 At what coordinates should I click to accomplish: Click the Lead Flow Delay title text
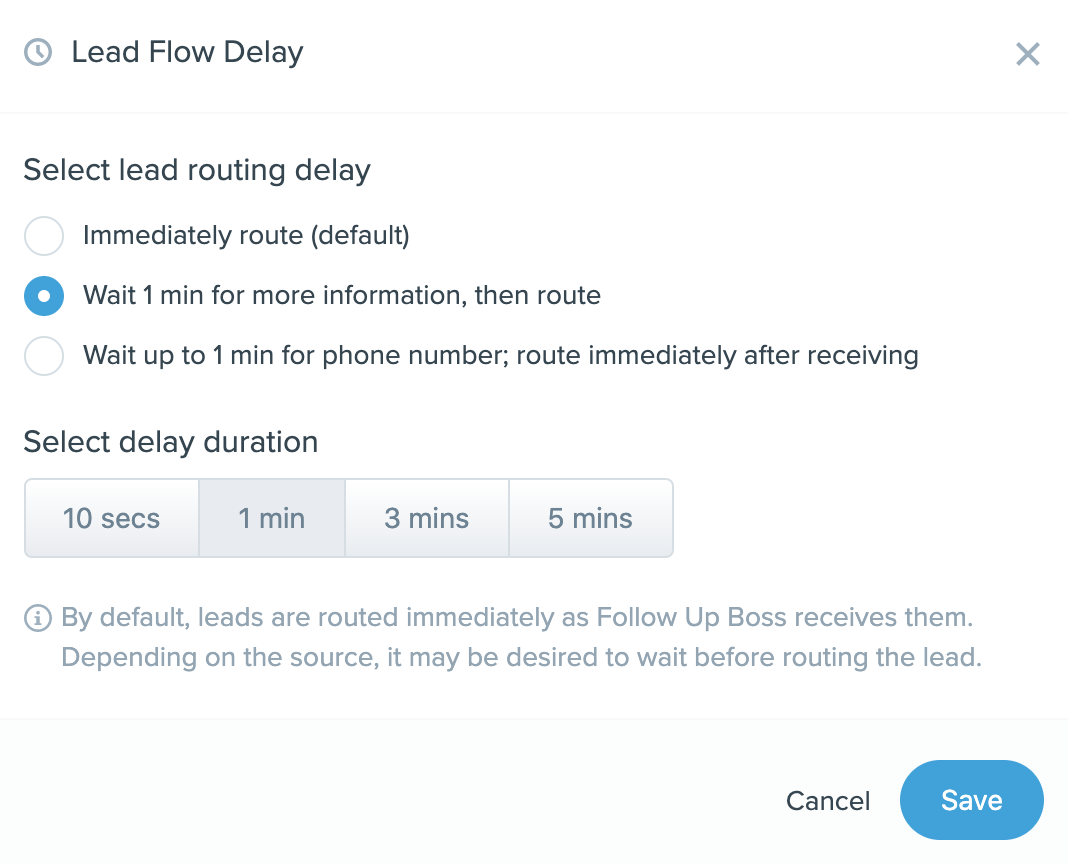[x=187, y=52]
